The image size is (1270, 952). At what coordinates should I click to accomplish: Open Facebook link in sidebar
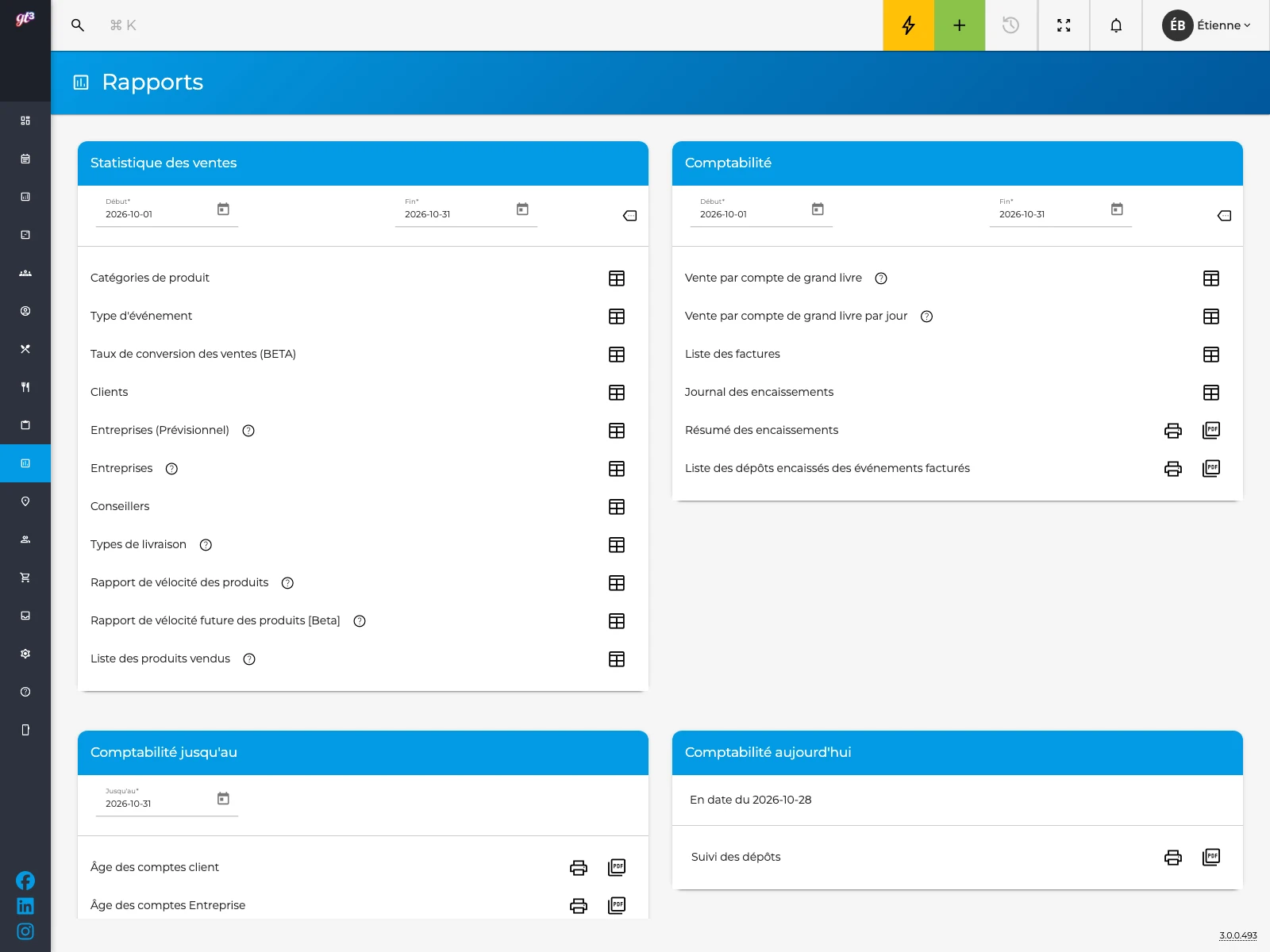tap(25, 881)
